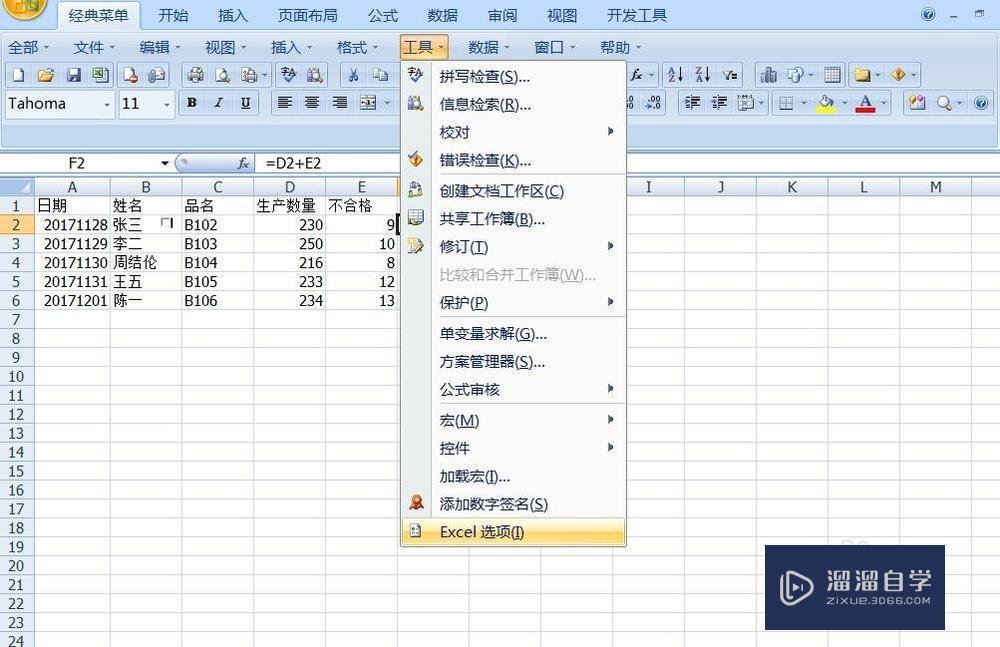Viewport: 1000px width, 647px height.
Task: Save the workbook using the Save icon
Action: point(74,75)
